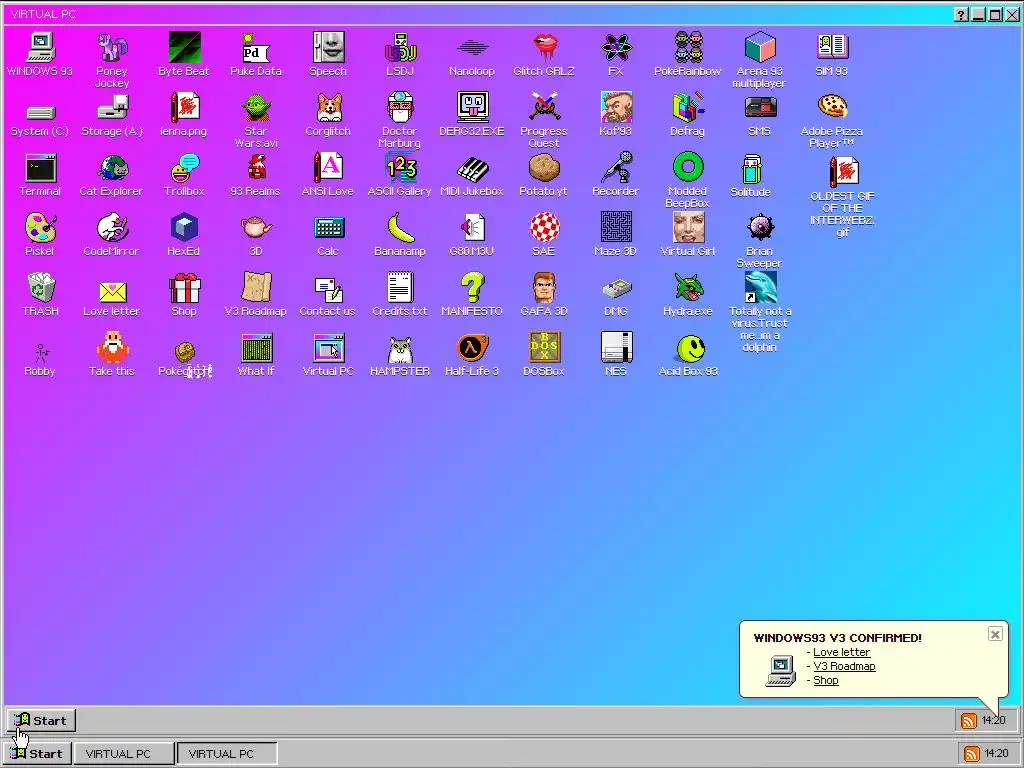Open 93 Realms icon
This screenshot has width=1024, height=768.
(x=256, y=168)
